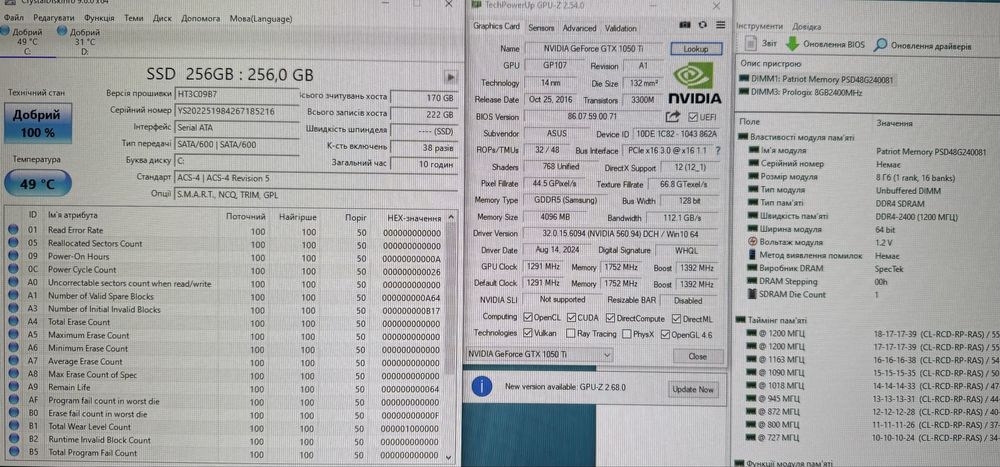Viewport: 1000px width, 467px height.
Task: Click the memory icon beside Ім'я модуля
Action: [754, 151]
